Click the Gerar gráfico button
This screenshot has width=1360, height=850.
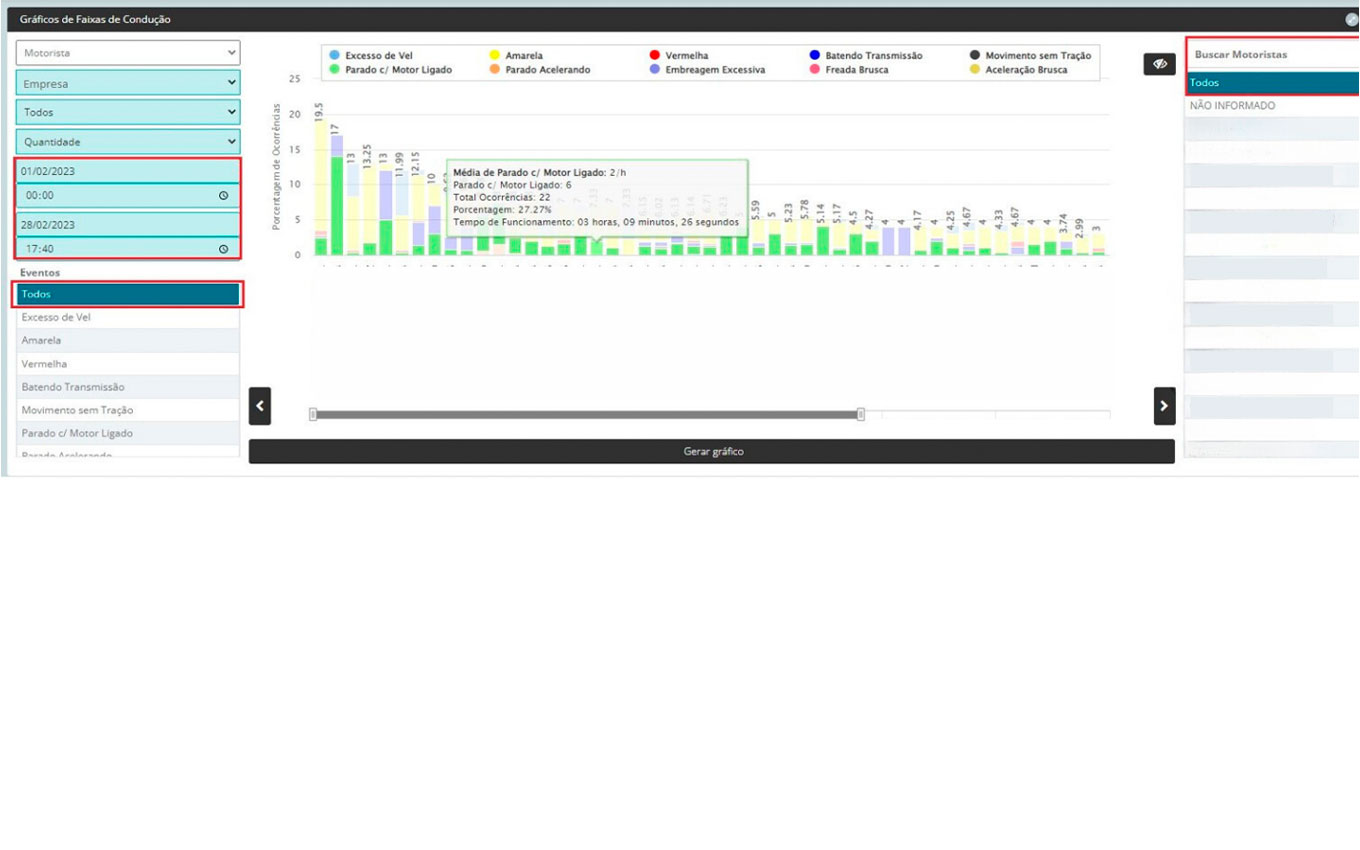pos(712,452)
